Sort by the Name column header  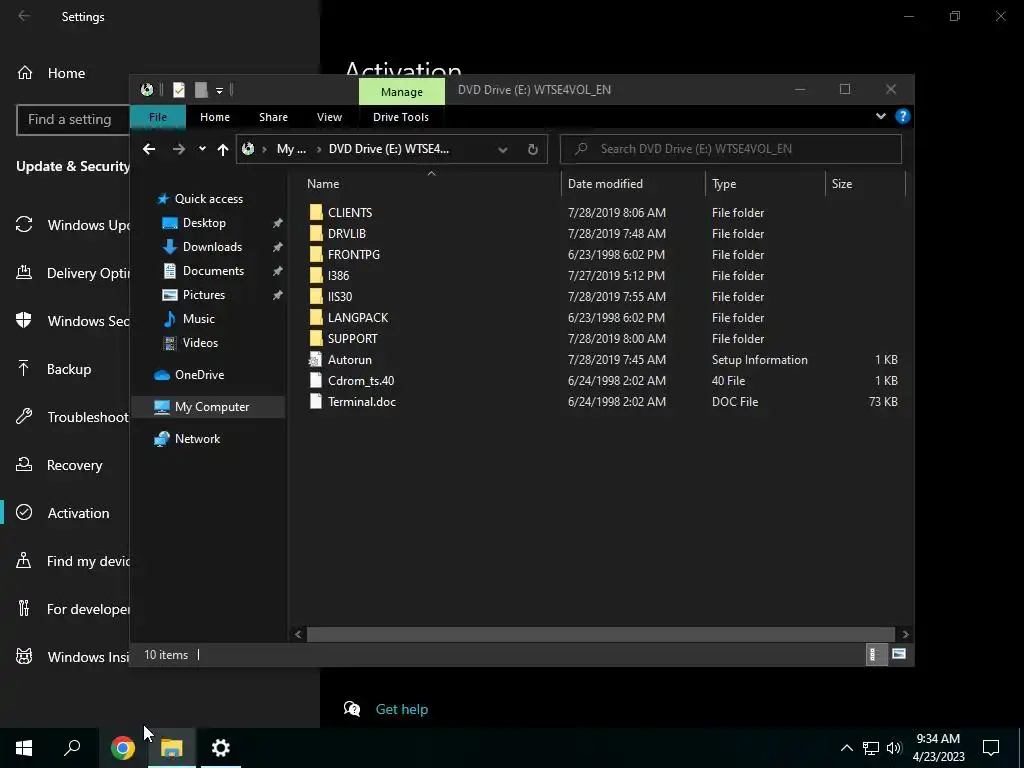pos(431,184)
